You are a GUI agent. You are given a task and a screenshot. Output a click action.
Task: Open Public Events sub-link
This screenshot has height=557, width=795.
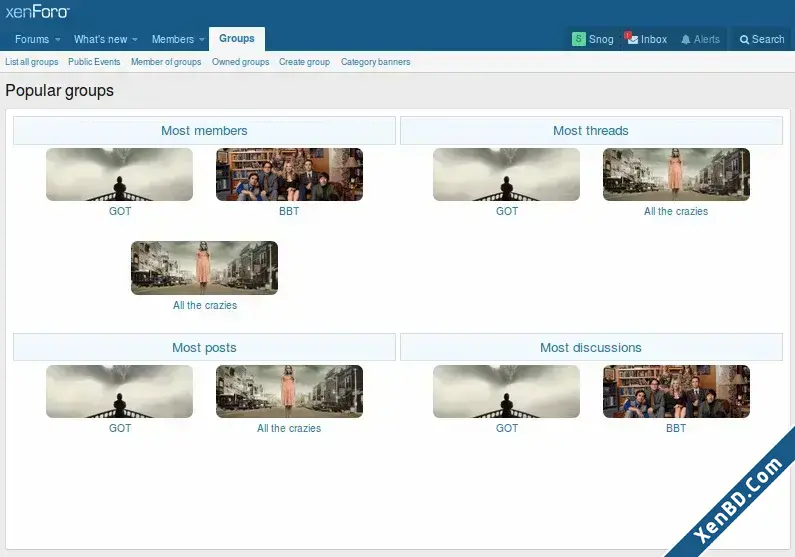point(94,62)
